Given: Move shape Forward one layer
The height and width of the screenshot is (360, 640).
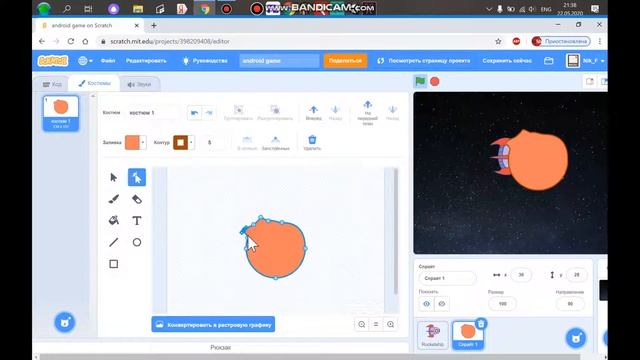Looking at the screenshot, I should (313, 112).
